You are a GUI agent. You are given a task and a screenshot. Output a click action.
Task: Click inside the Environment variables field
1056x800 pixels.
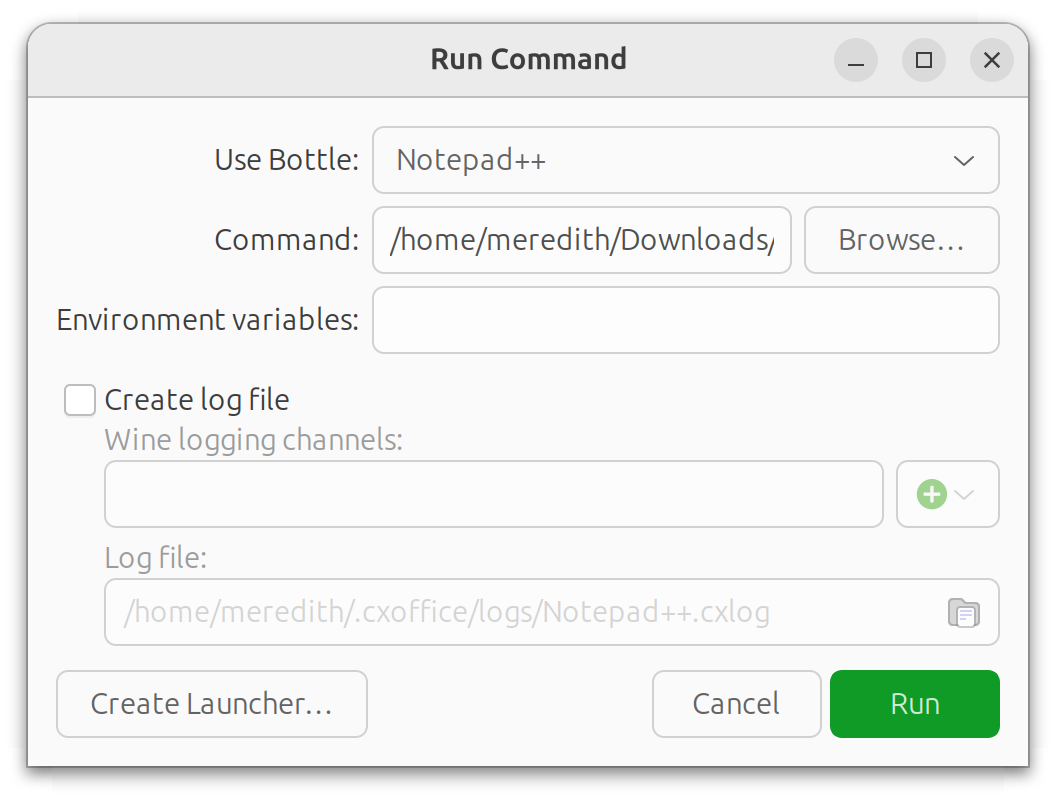click(x=686, y=319)
